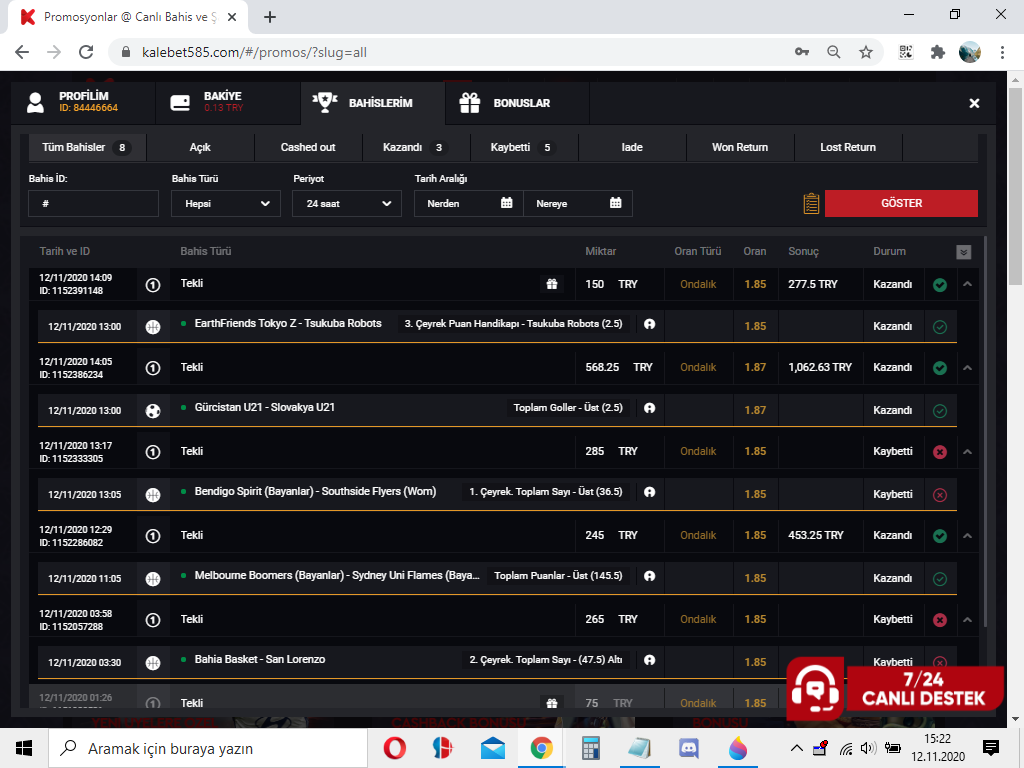Viewport: 1024px width, 768px height.
Task: Open the Profilim account tab
Action: coord(83,103)
